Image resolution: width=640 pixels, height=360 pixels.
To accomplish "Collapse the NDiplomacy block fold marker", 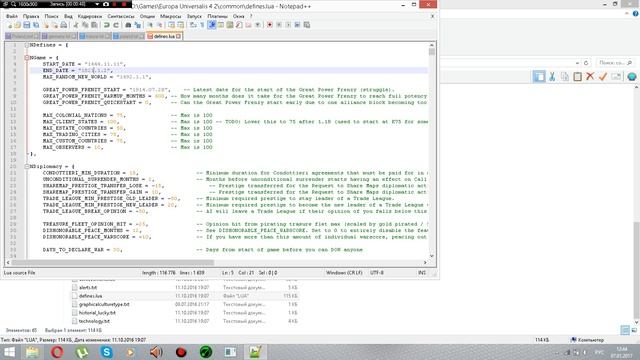I will [27, 167].
